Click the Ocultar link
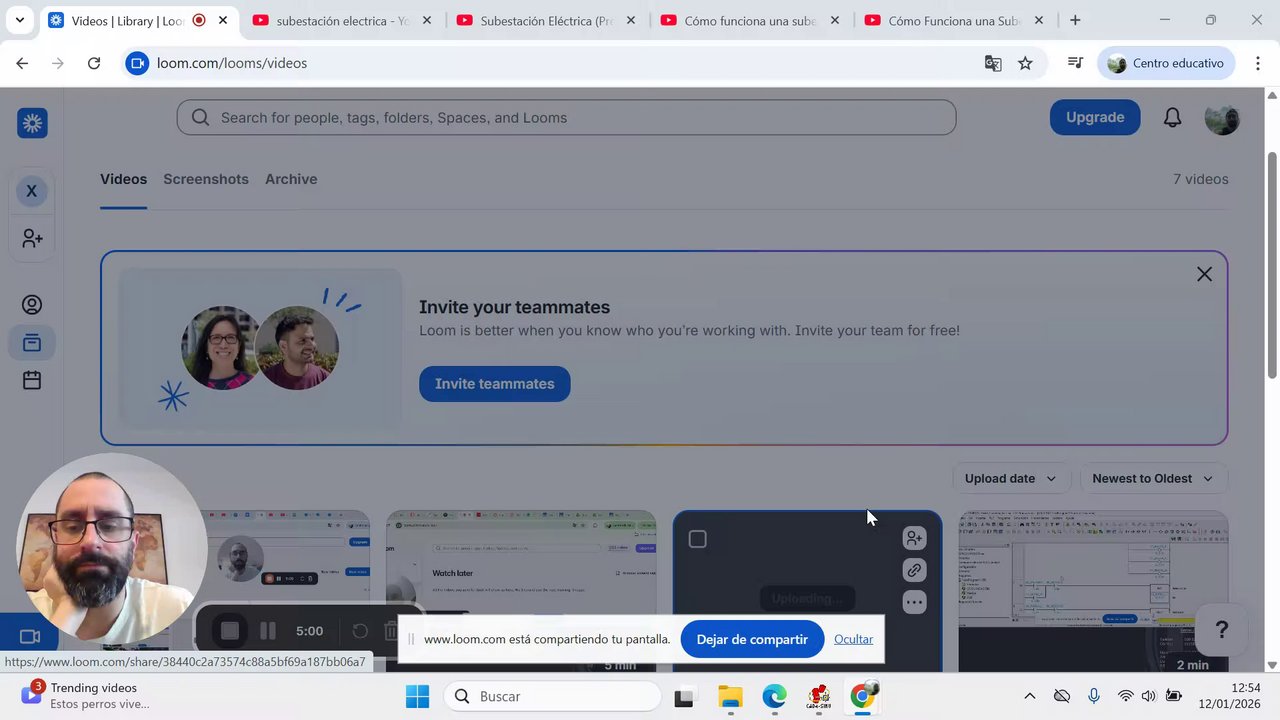Screen dimensions: 1280x720 853,639
